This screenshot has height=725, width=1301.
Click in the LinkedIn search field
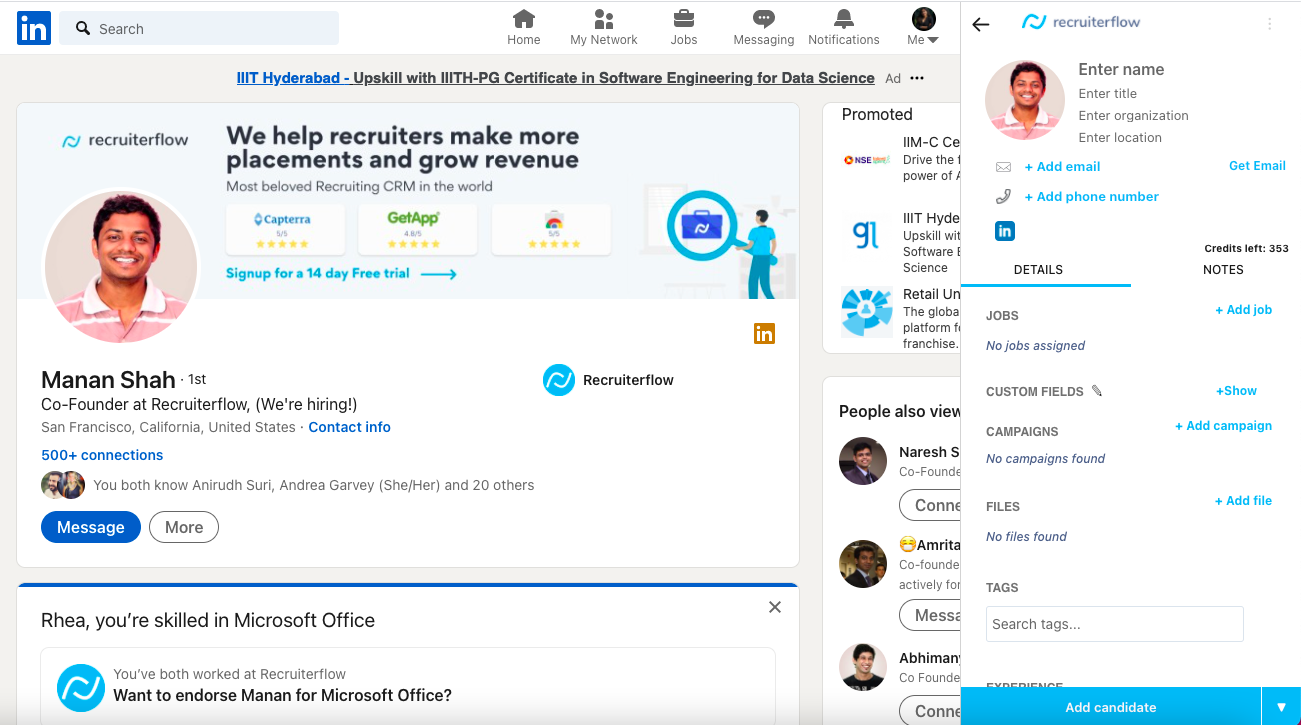199,29
